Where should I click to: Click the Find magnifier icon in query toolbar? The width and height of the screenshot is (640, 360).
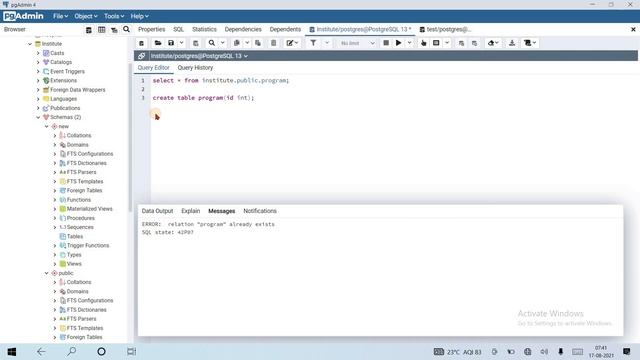point(211,43)
